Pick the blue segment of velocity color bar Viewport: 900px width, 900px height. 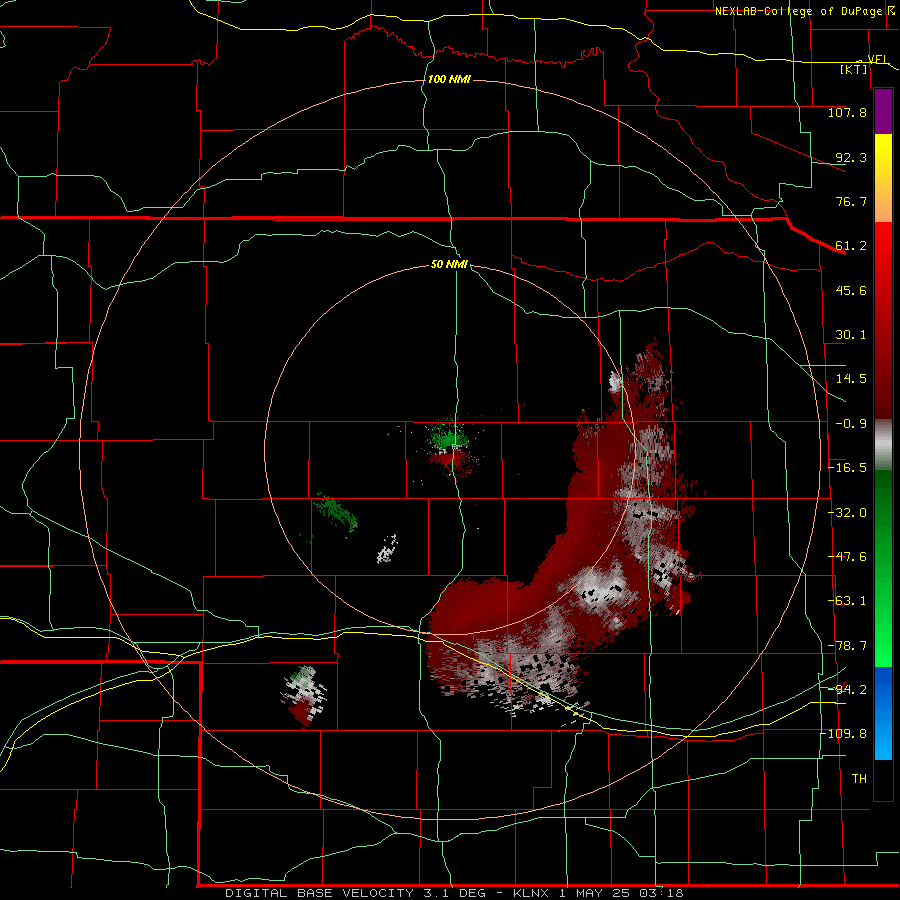883,713
